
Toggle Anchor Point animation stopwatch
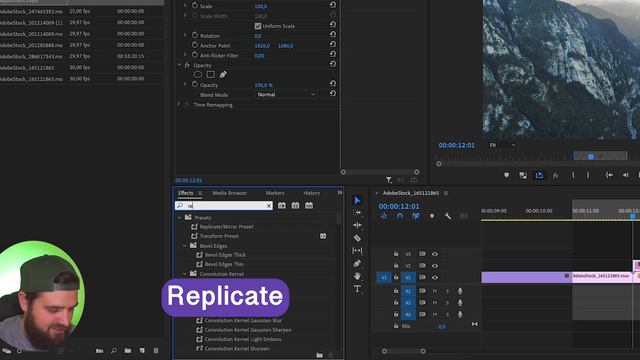[x=195, y=45]
